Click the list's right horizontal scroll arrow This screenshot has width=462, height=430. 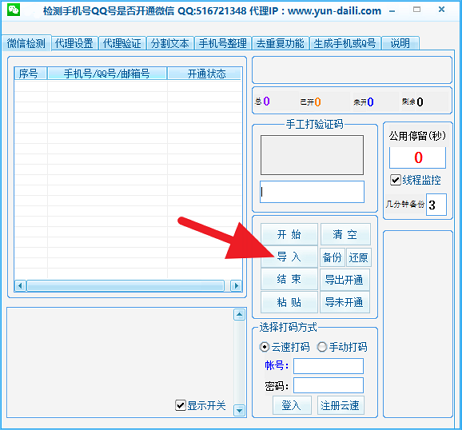pos(236,286)
